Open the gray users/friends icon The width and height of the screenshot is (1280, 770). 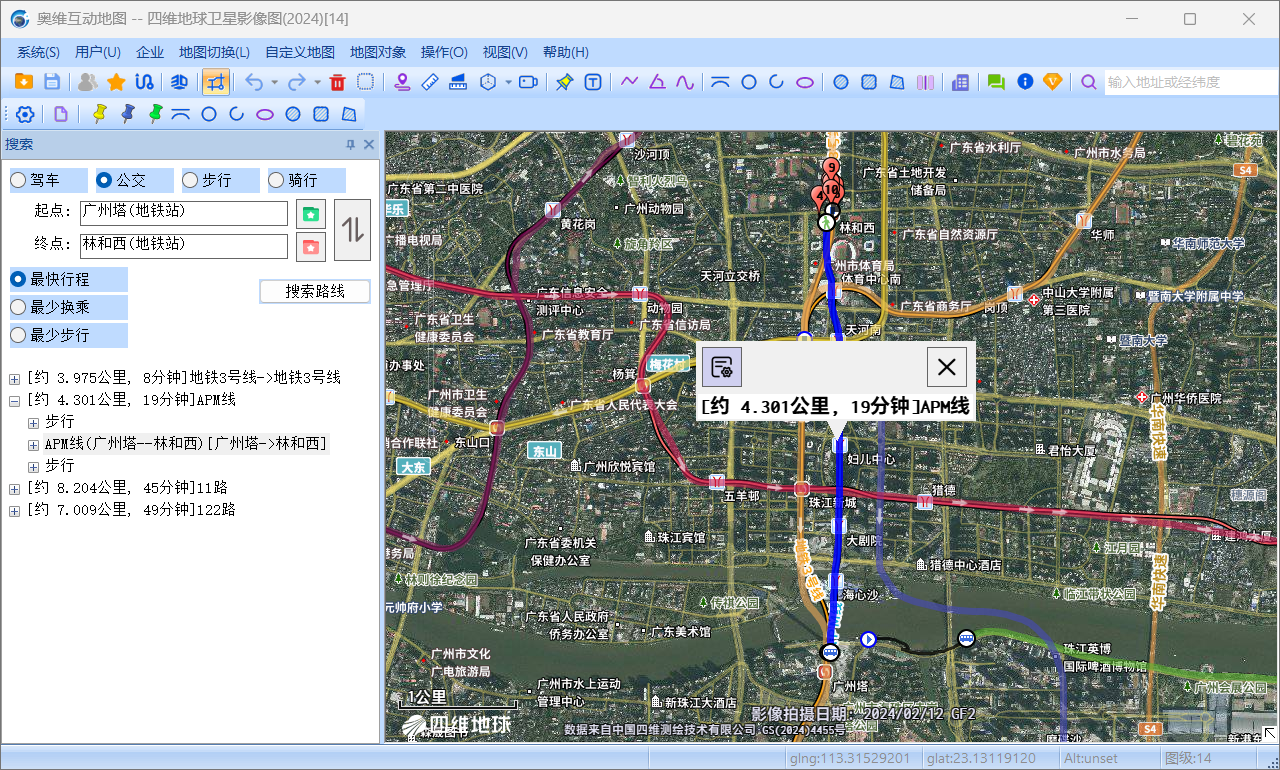click(x=88, y=82)
